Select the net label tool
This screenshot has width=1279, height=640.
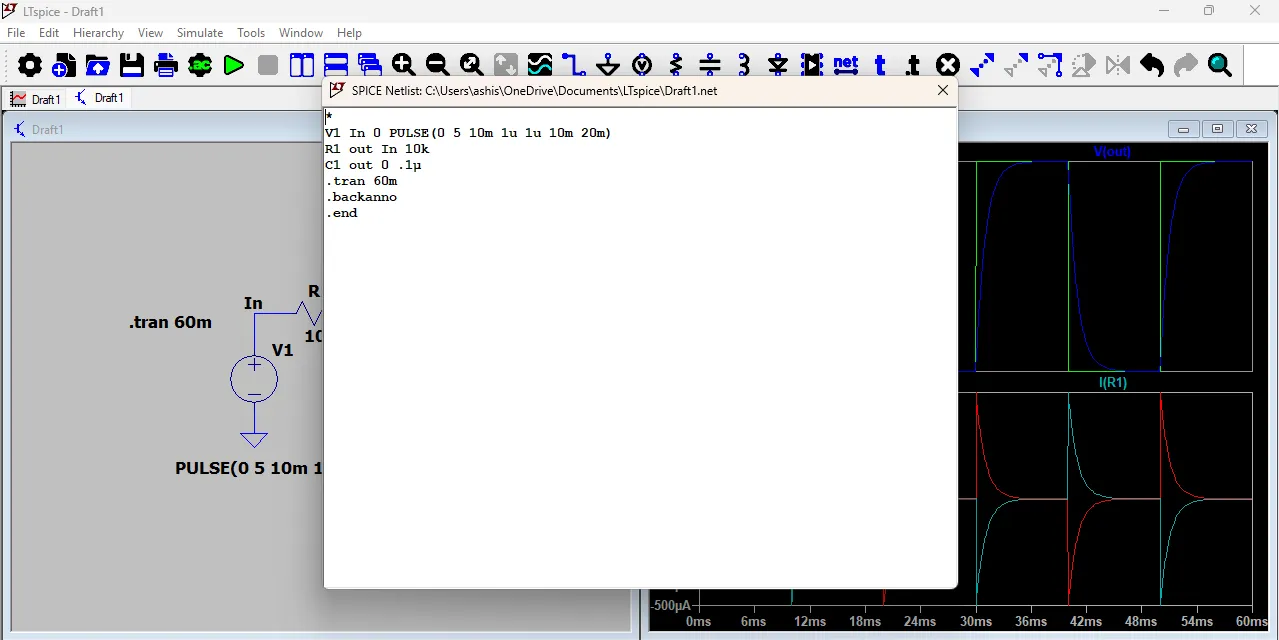(846, 65)
